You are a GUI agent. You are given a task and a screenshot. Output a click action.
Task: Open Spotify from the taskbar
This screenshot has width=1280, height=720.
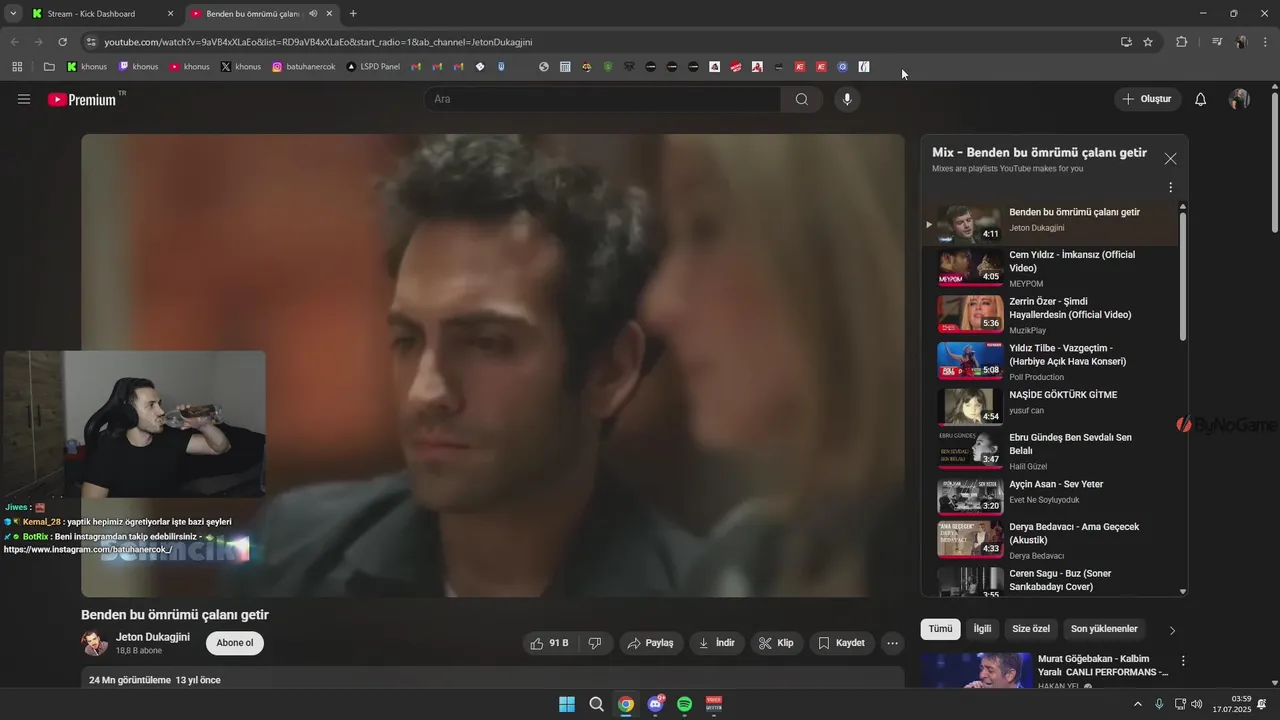[685, 704]
